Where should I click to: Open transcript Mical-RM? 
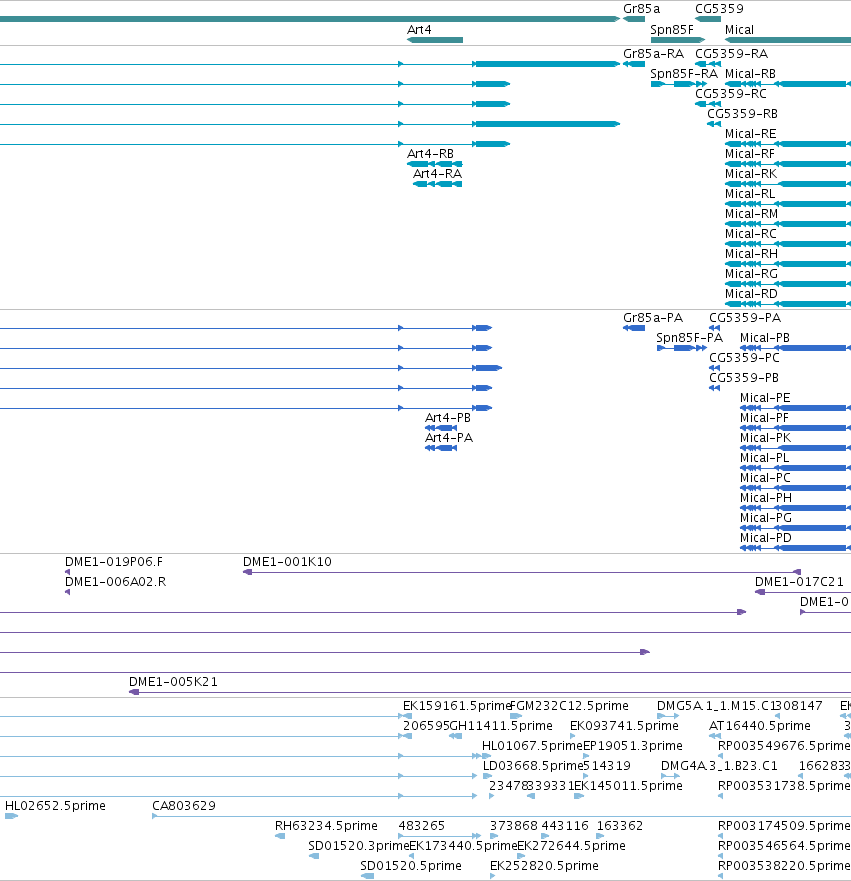(x=788, y=224)
